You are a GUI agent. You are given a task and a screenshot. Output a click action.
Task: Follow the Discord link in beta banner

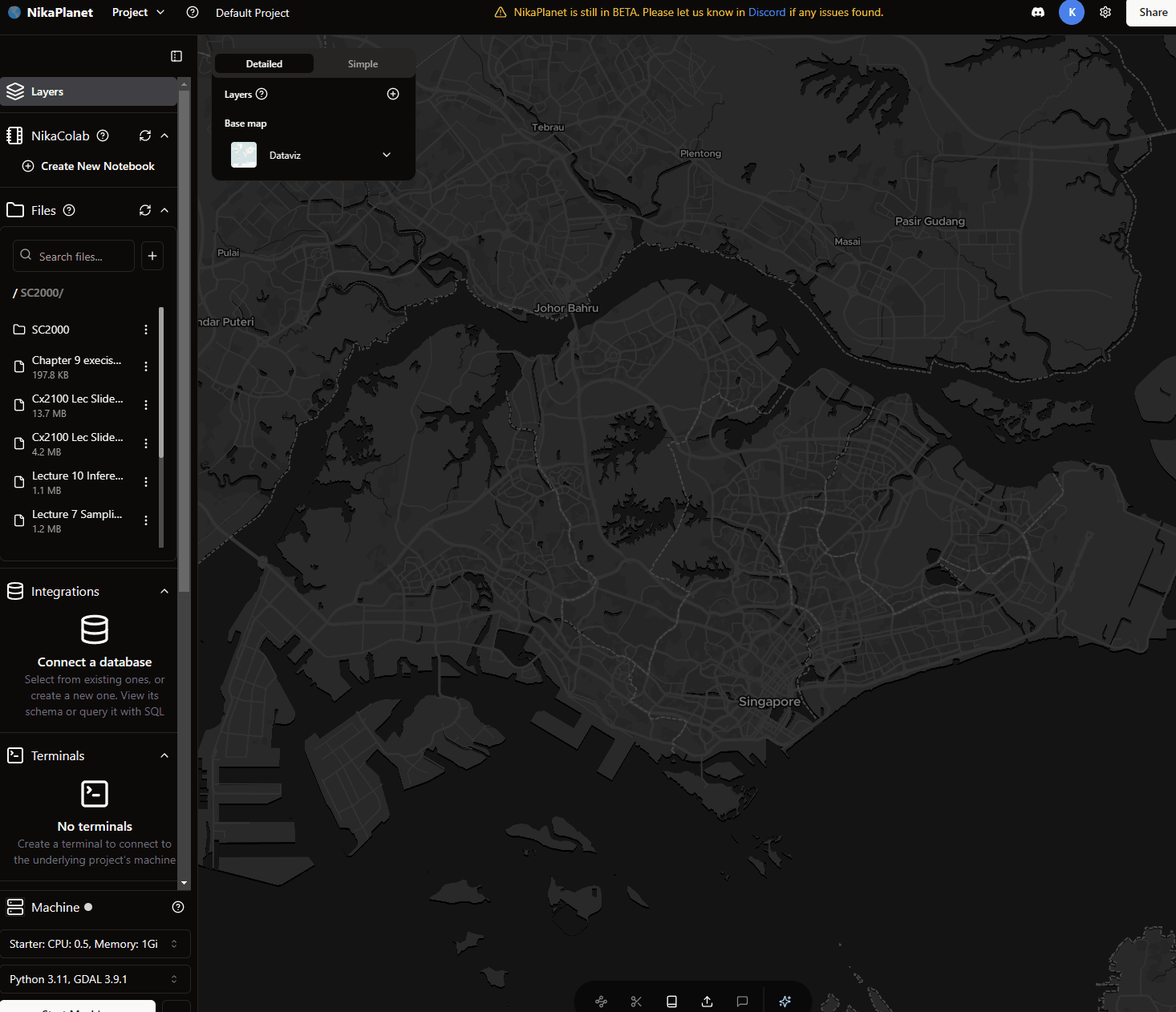pos(766,13)
